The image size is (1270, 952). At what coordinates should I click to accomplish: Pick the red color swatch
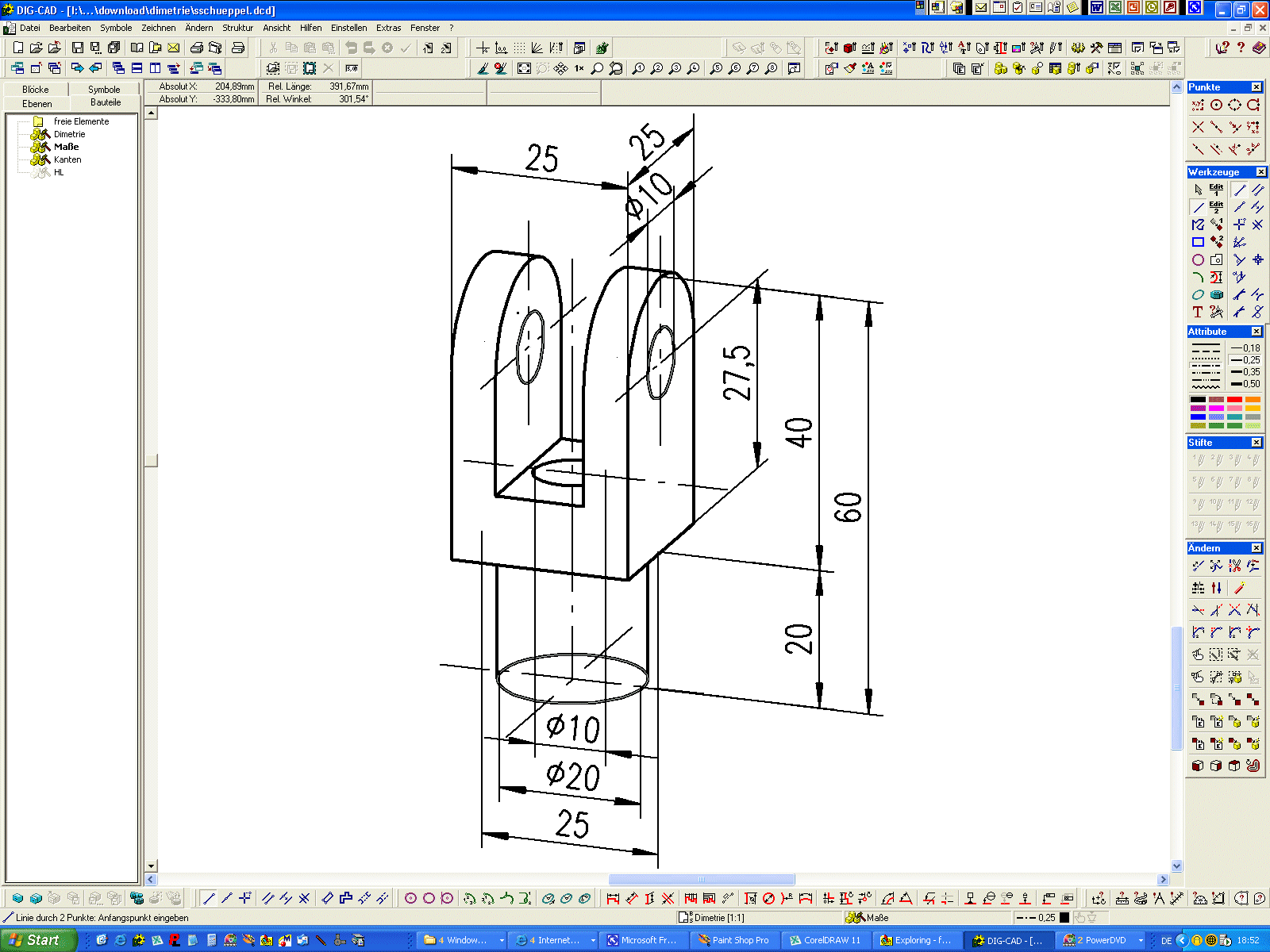point(1234,399)
